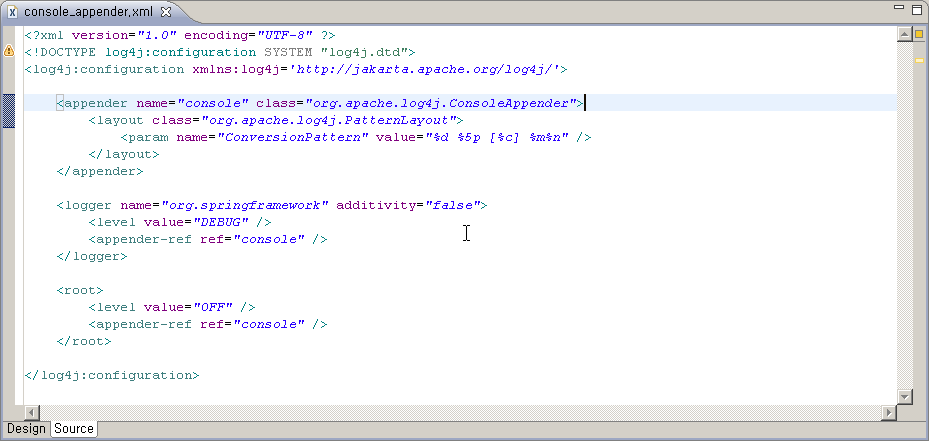Click the vertical scrollbar up arrow
The image size is (929, 441).
coord(904,33)
